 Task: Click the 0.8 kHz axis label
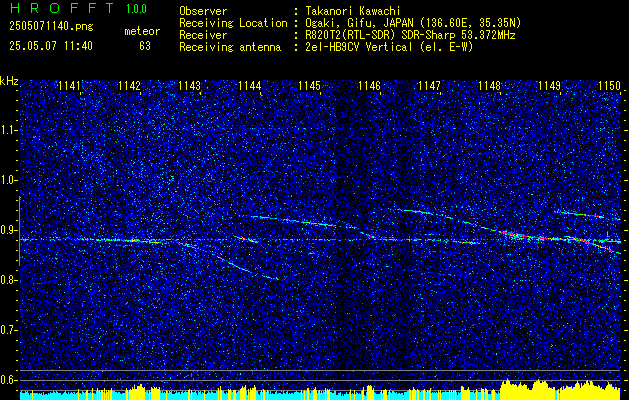pyautogui.click(x=8, y=280)
